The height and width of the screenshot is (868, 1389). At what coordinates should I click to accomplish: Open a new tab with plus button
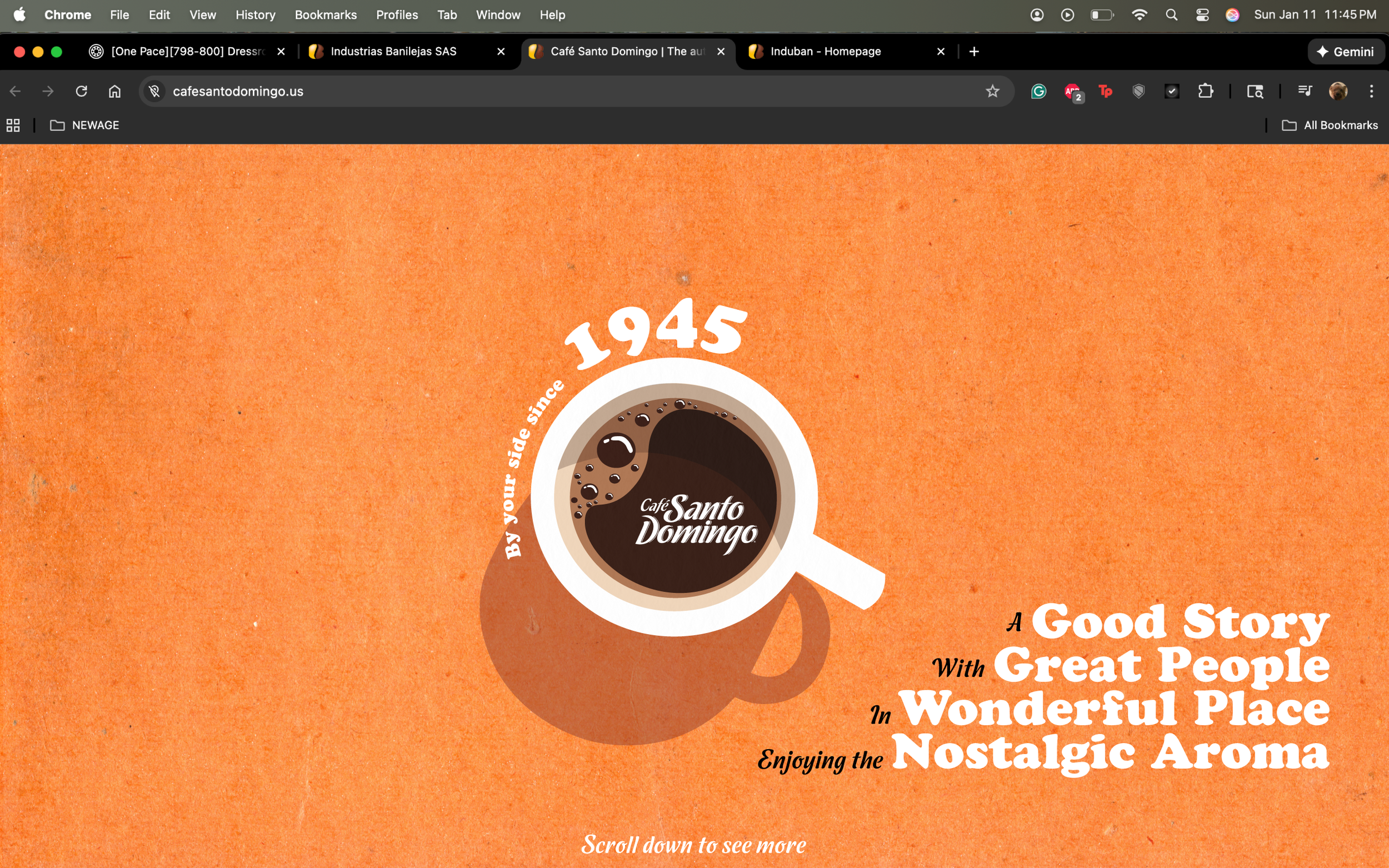974,52
